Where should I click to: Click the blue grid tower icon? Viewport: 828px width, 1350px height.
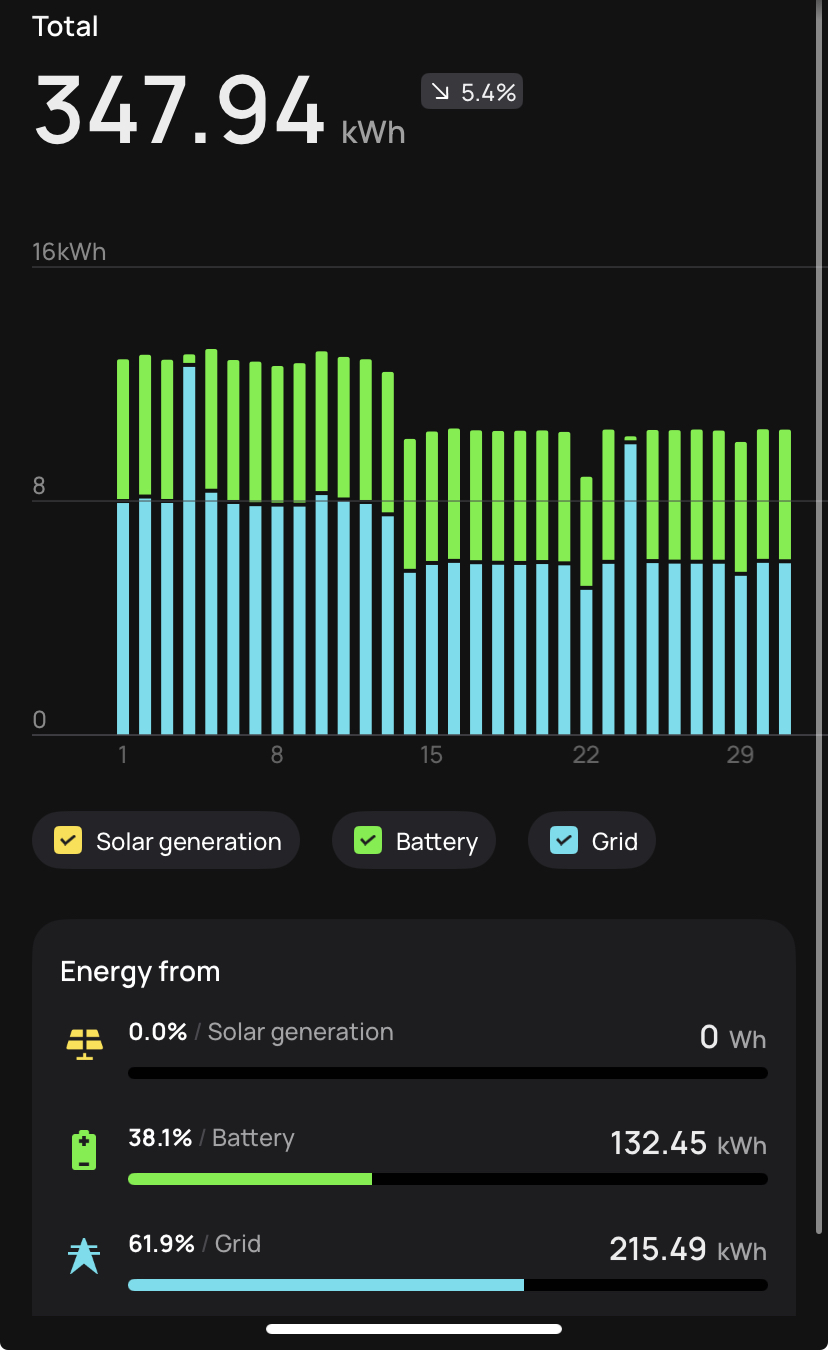tap(84, 1255)
